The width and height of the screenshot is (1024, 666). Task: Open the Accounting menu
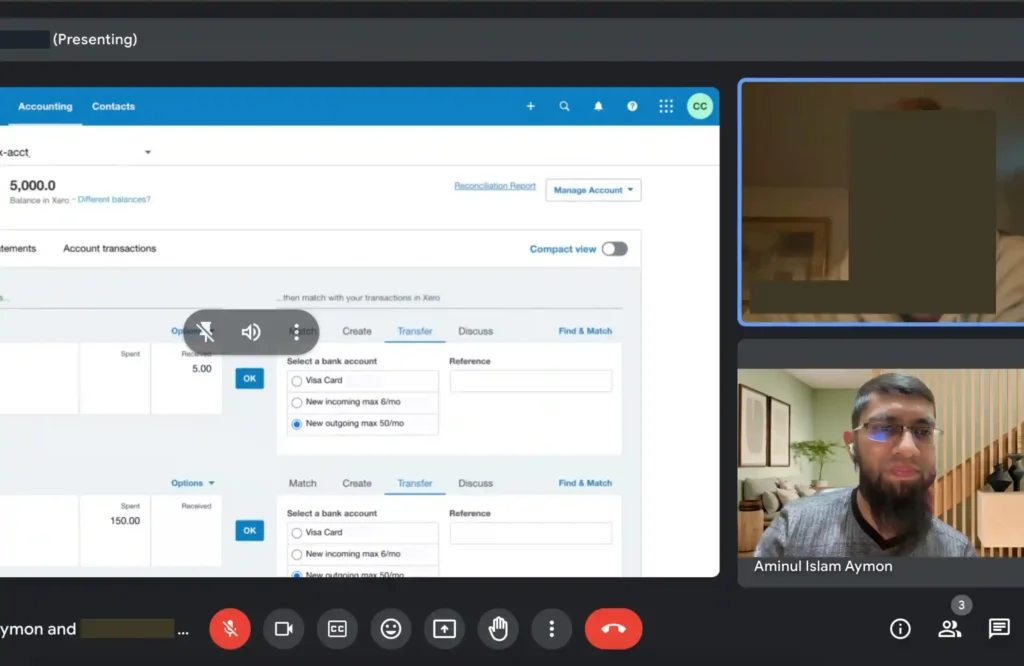45,106
